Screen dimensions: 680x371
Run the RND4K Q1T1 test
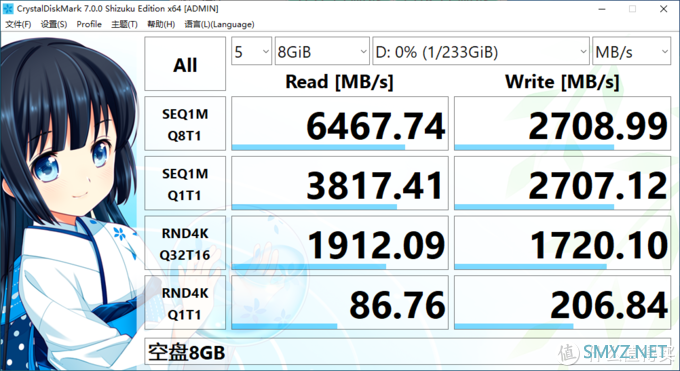185,302
